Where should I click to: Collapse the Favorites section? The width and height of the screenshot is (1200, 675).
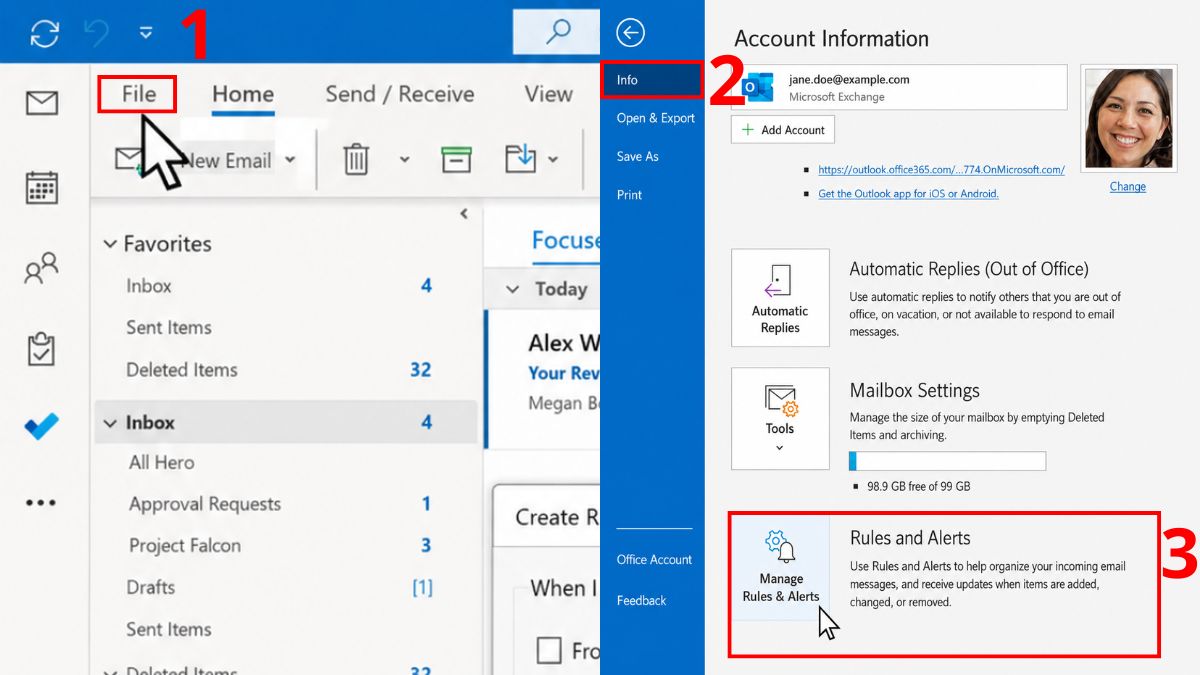[109, 244]
